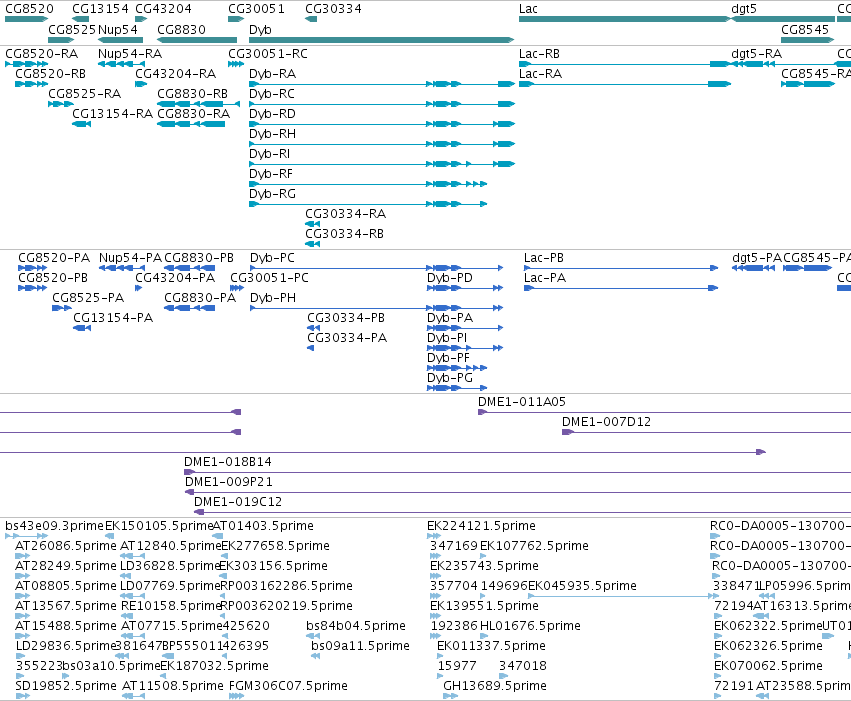Screen dimensions: 851x701
Task: Select transcript Lac-RA
Action: tap(540, 74)
